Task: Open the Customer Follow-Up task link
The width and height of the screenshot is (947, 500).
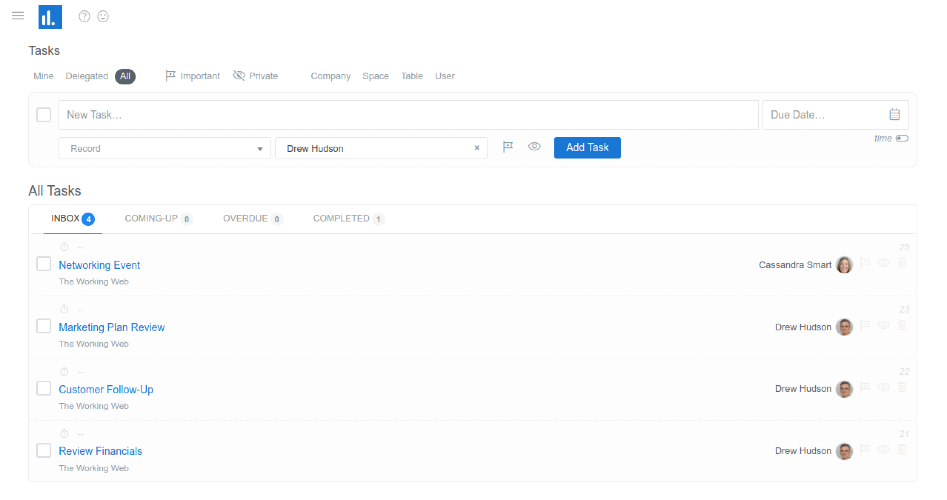Action: pyautogui.click(x=106, y=389)
